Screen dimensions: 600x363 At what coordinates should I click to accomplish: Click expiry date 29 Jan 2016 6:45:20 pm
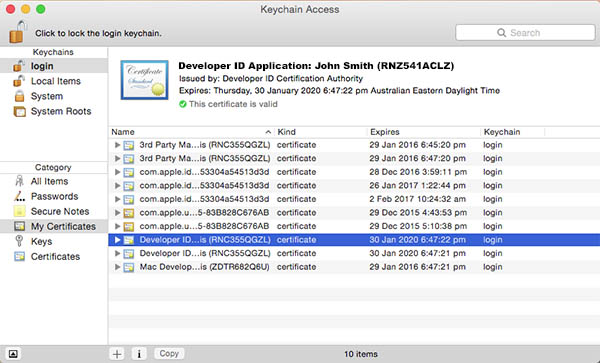[x=417, y=145]
